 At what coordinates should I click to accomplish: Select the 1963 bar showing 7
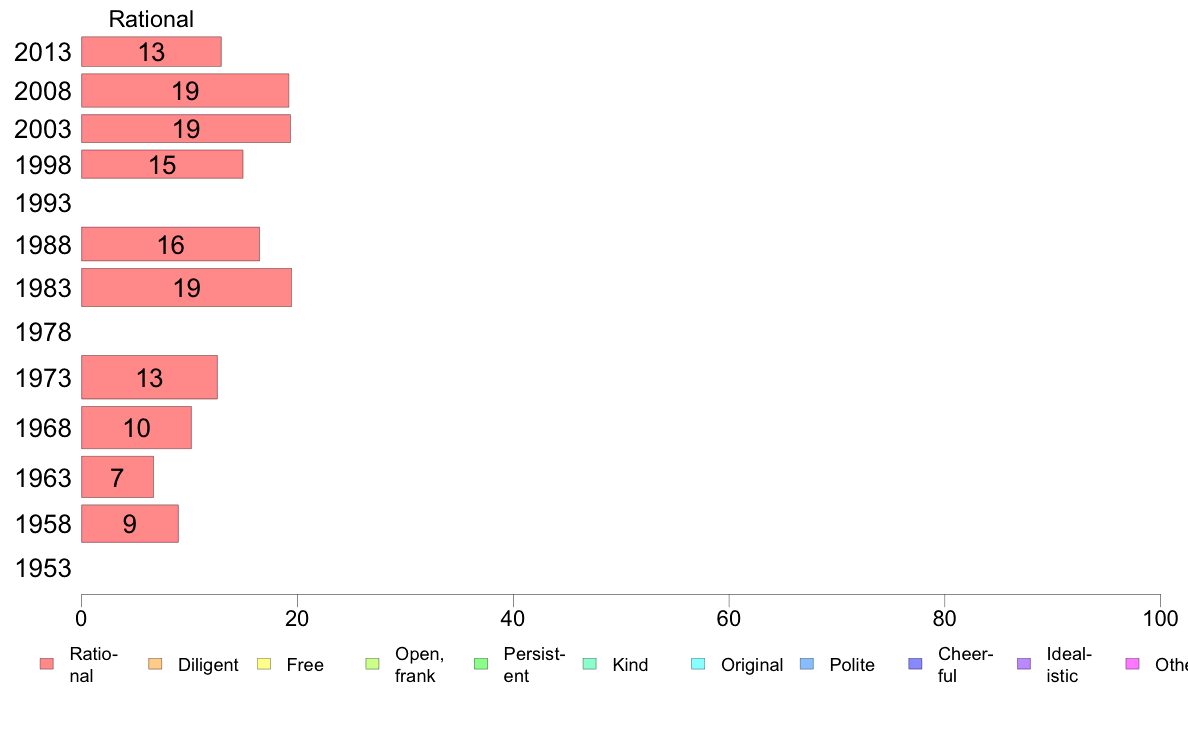pos(117,477)
